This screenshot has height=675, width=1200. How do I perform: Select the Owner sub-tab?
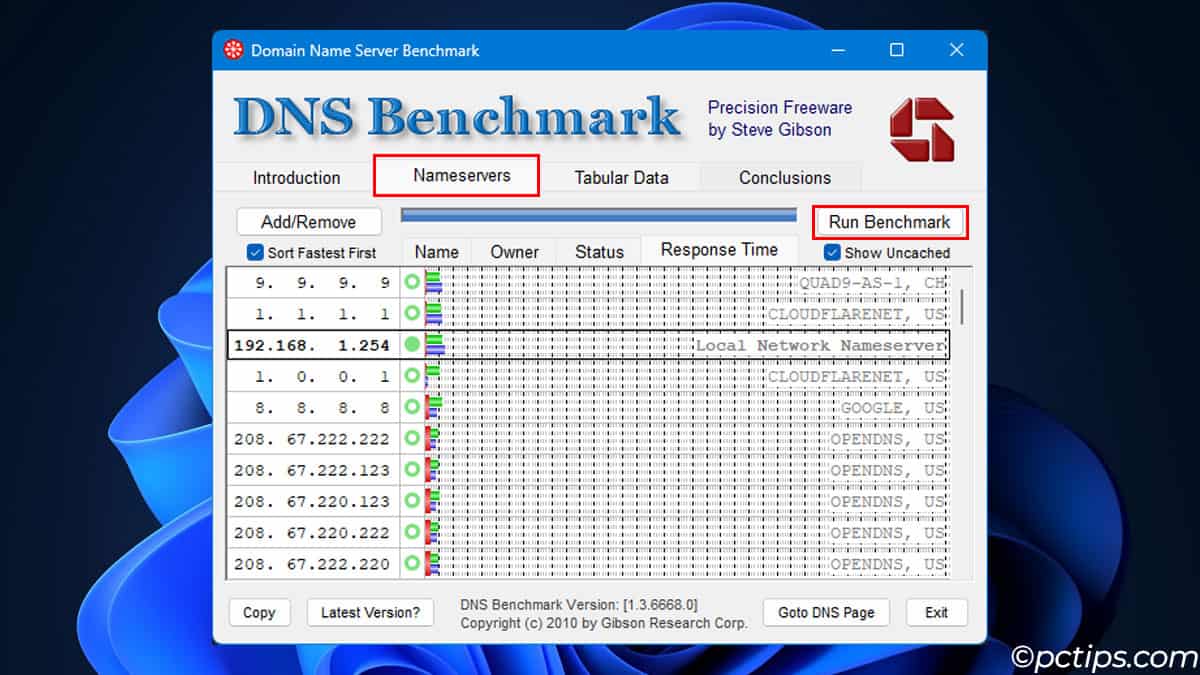(x=514, y=252)
